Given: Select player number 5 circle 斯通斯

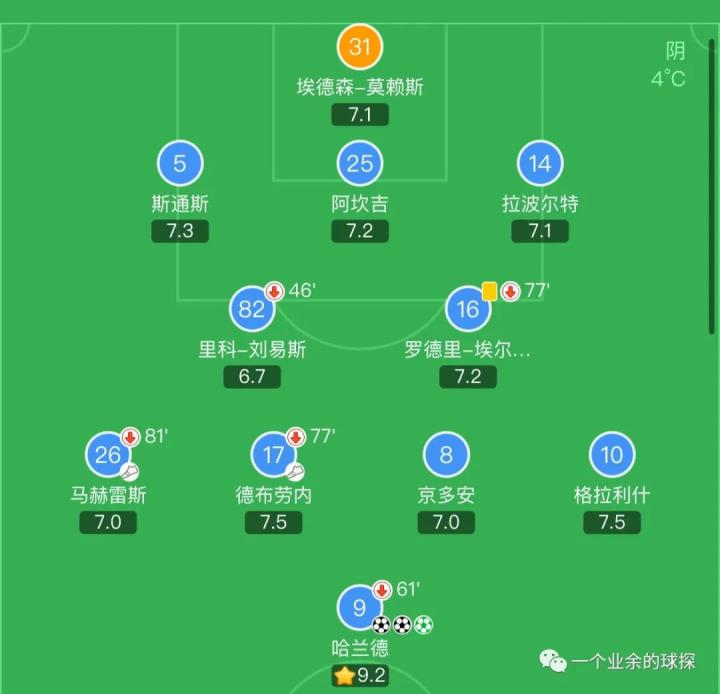Looking at the screenshot, I should 180,164.
